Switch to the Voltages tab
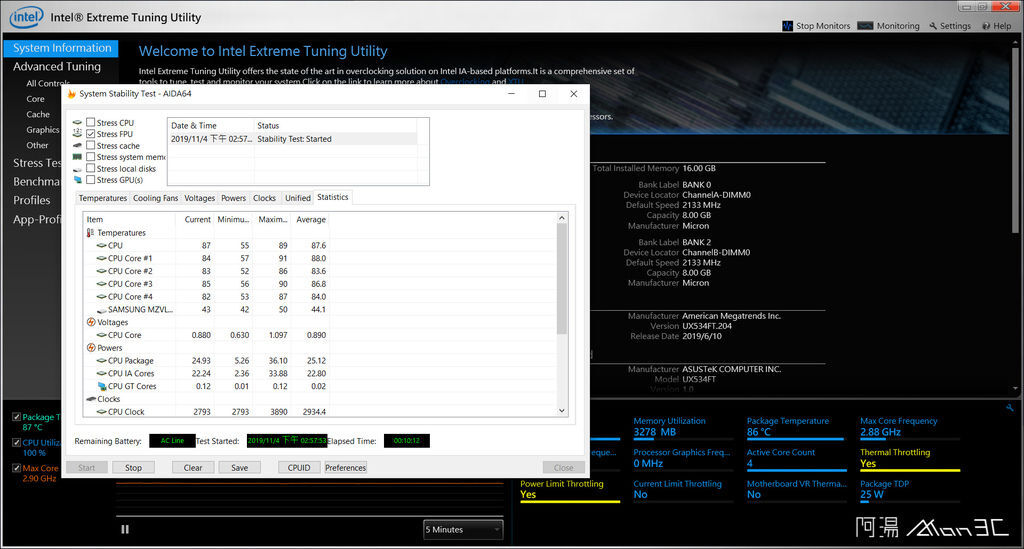Screen dimensions: 1024x549 tap(199, 198)
